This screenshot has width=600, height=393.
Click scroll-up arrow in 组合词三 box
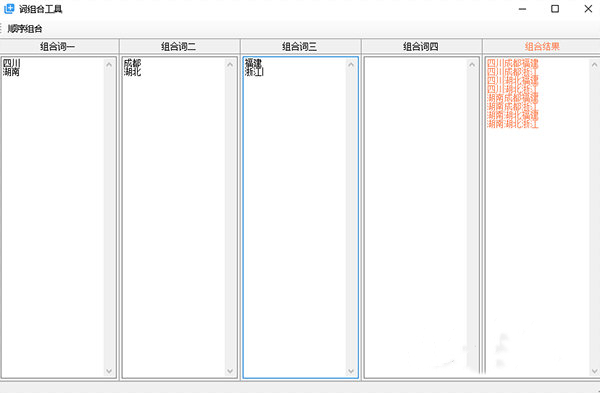(x=351, y=65)
